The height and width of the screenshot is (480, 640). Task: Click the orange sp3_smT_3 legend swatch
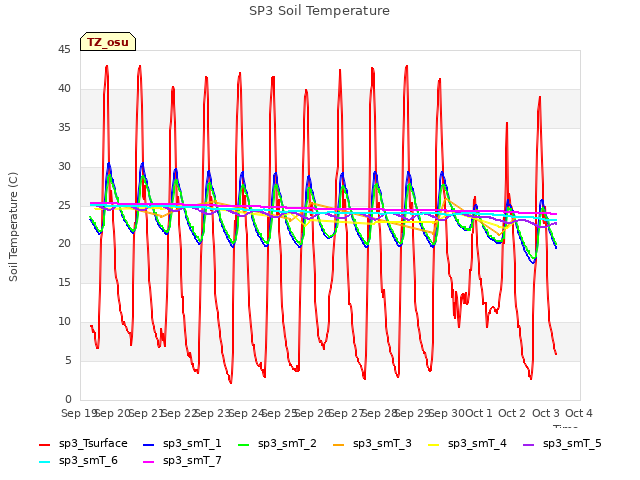pyautogui.click(x=338, y=444)
